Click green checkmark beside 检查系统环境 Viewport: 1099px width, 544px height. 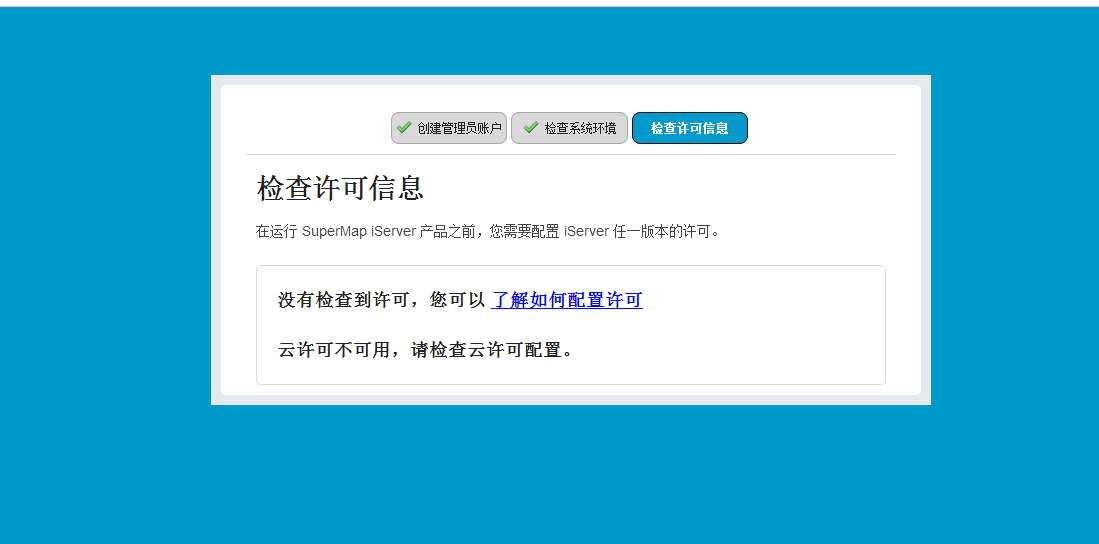point(531,128)
